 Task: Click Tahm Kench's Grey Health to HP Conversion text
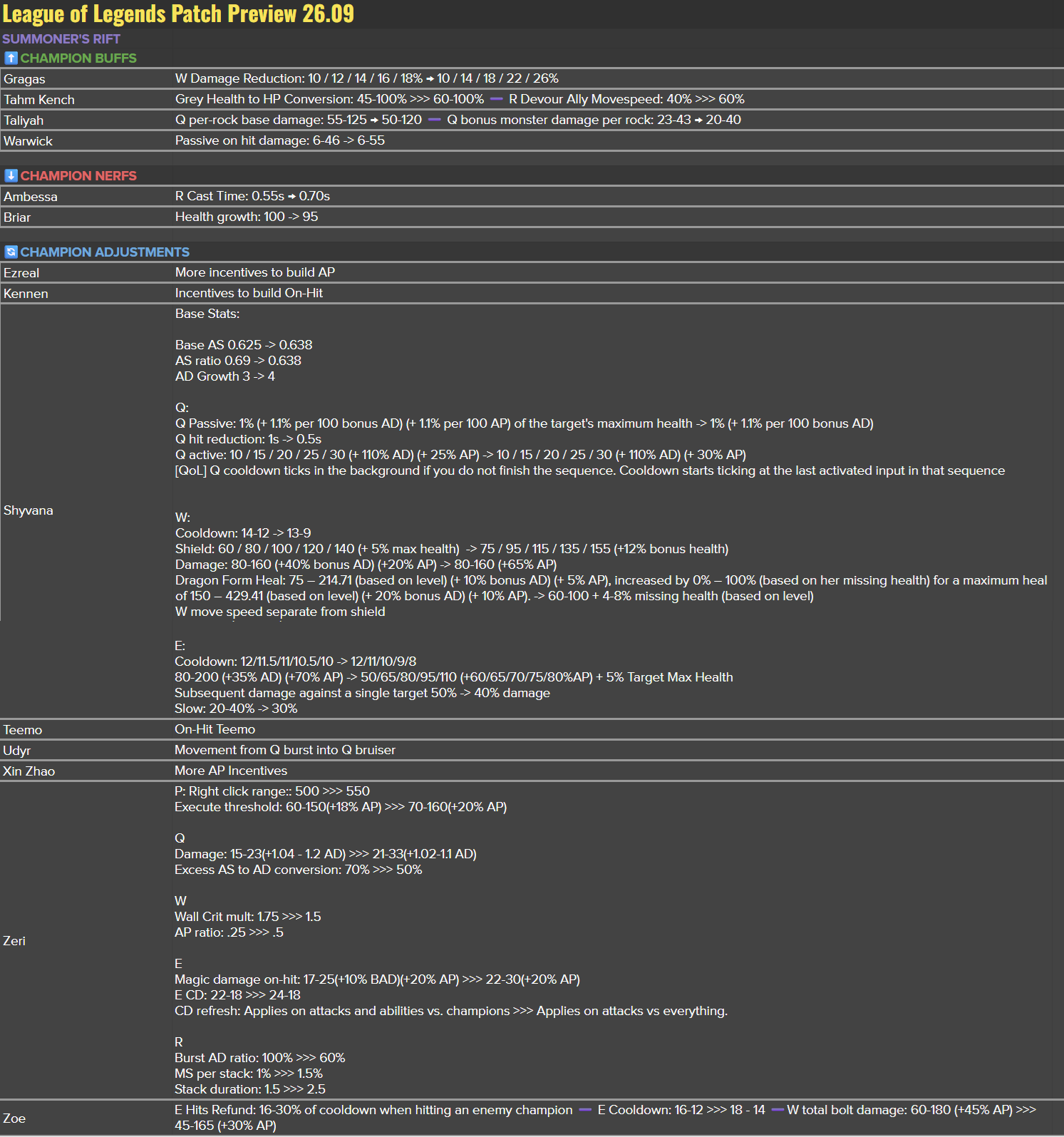click(x=330, y=99)
